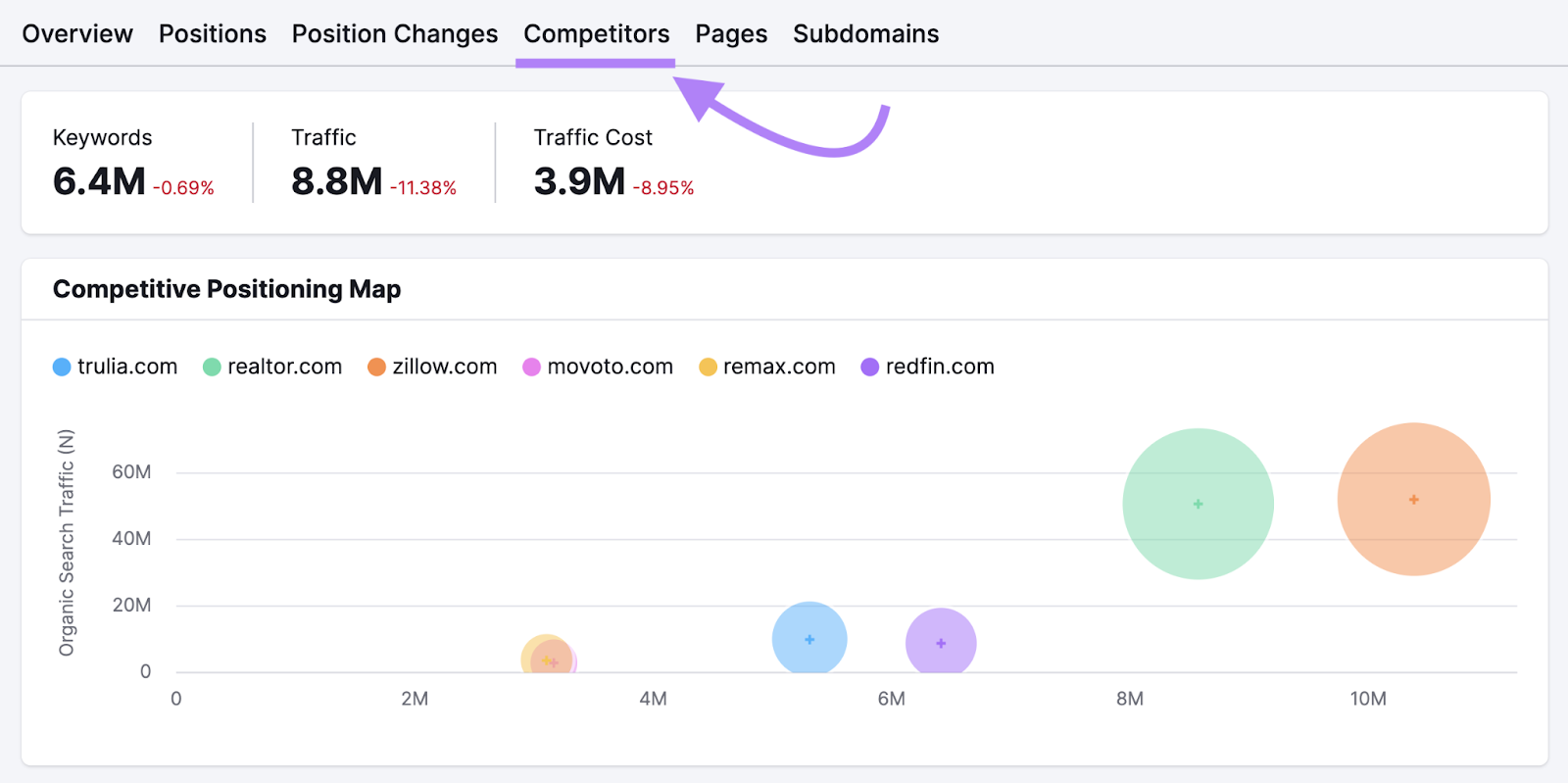Click the trulia.com legend label
This screenshot has height=783, width=1568.
point(127,367)
